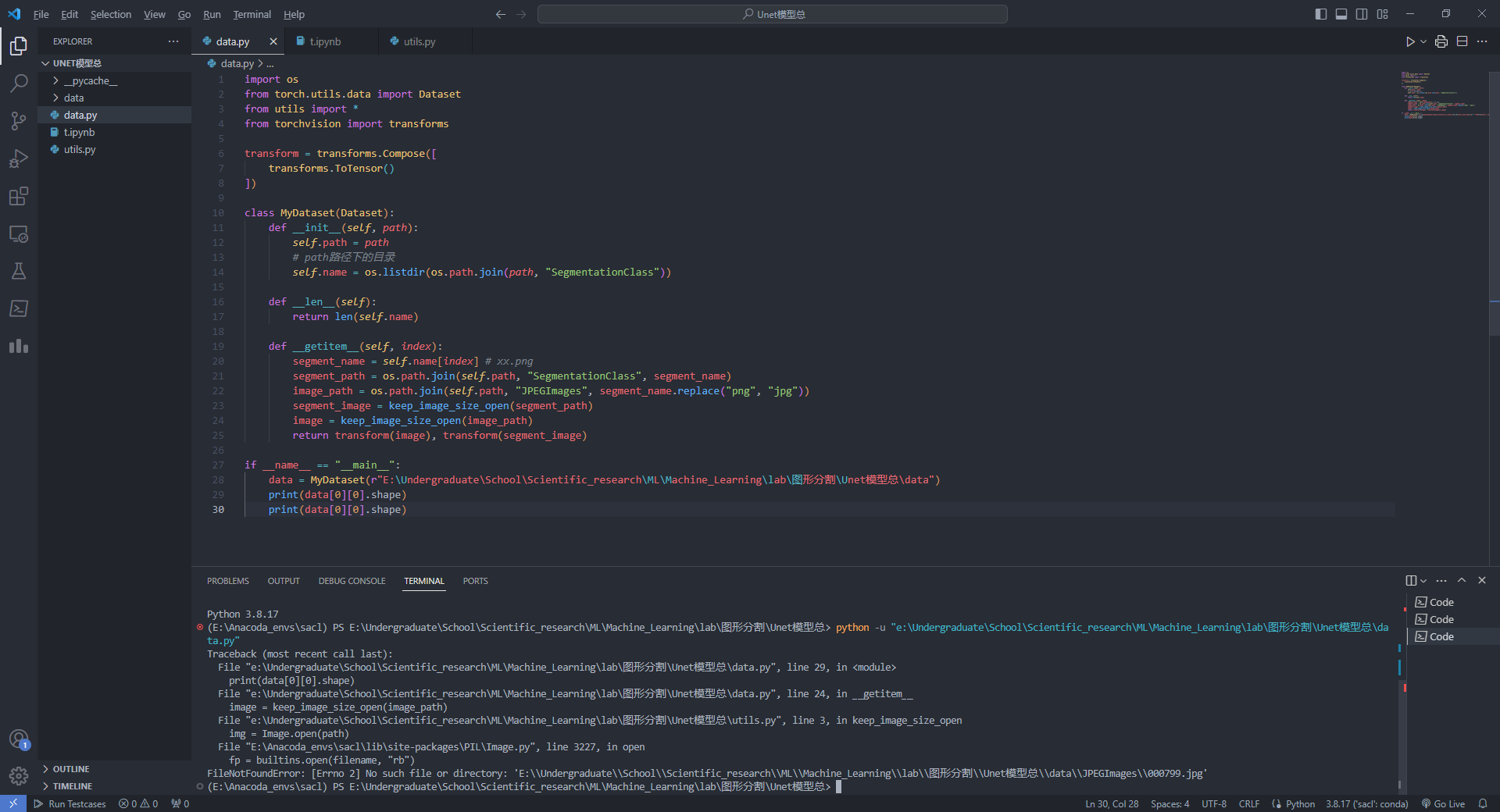1500x812 pixels.
Task: Open the Testing flask view
Action: coord(19,271)
